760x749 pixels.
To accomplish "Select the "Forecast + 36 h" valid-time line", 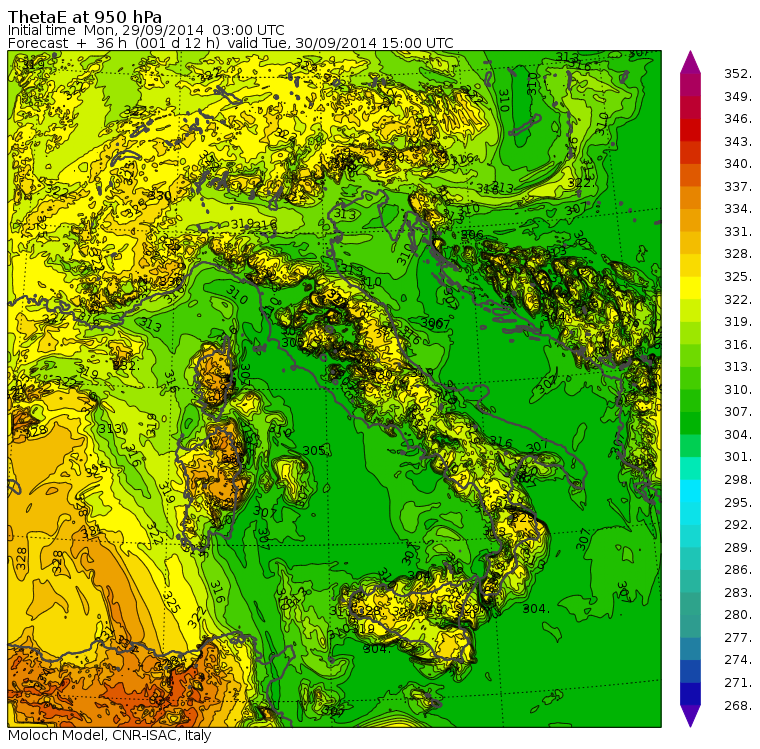I will coord(230,43).
